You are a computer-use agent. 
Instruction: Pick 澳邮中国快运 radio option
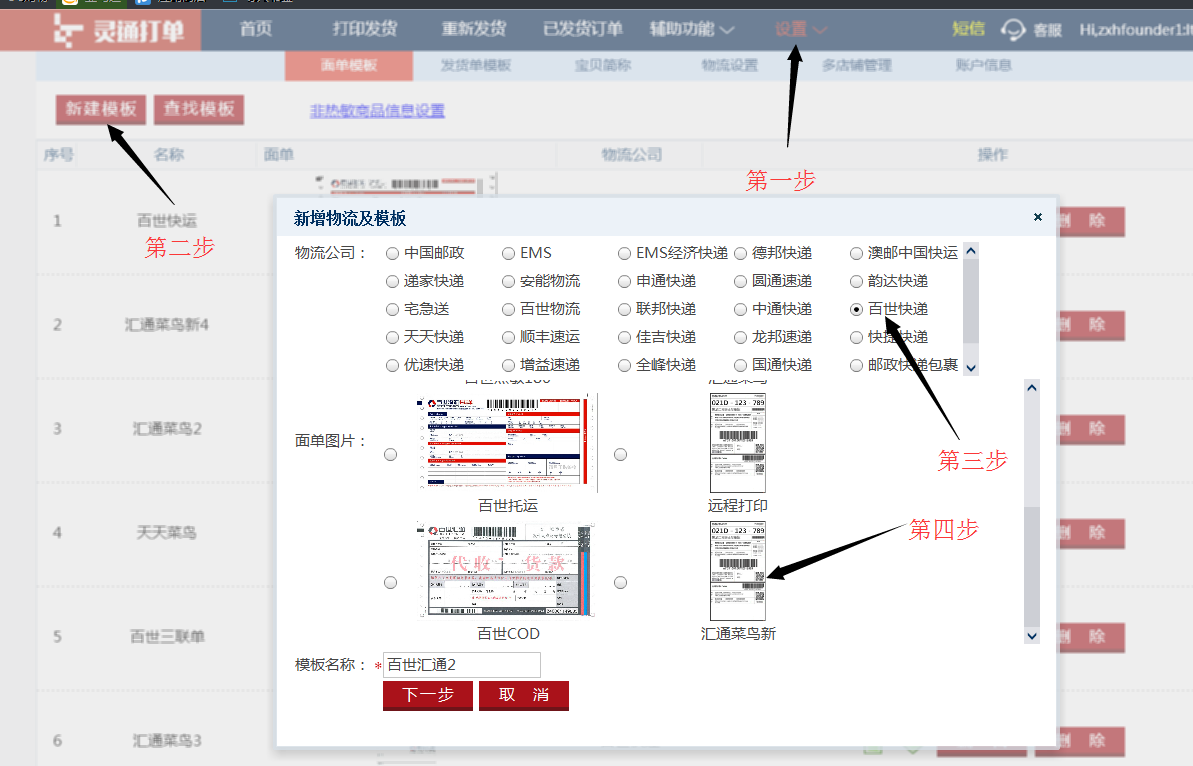coord(856,253)
